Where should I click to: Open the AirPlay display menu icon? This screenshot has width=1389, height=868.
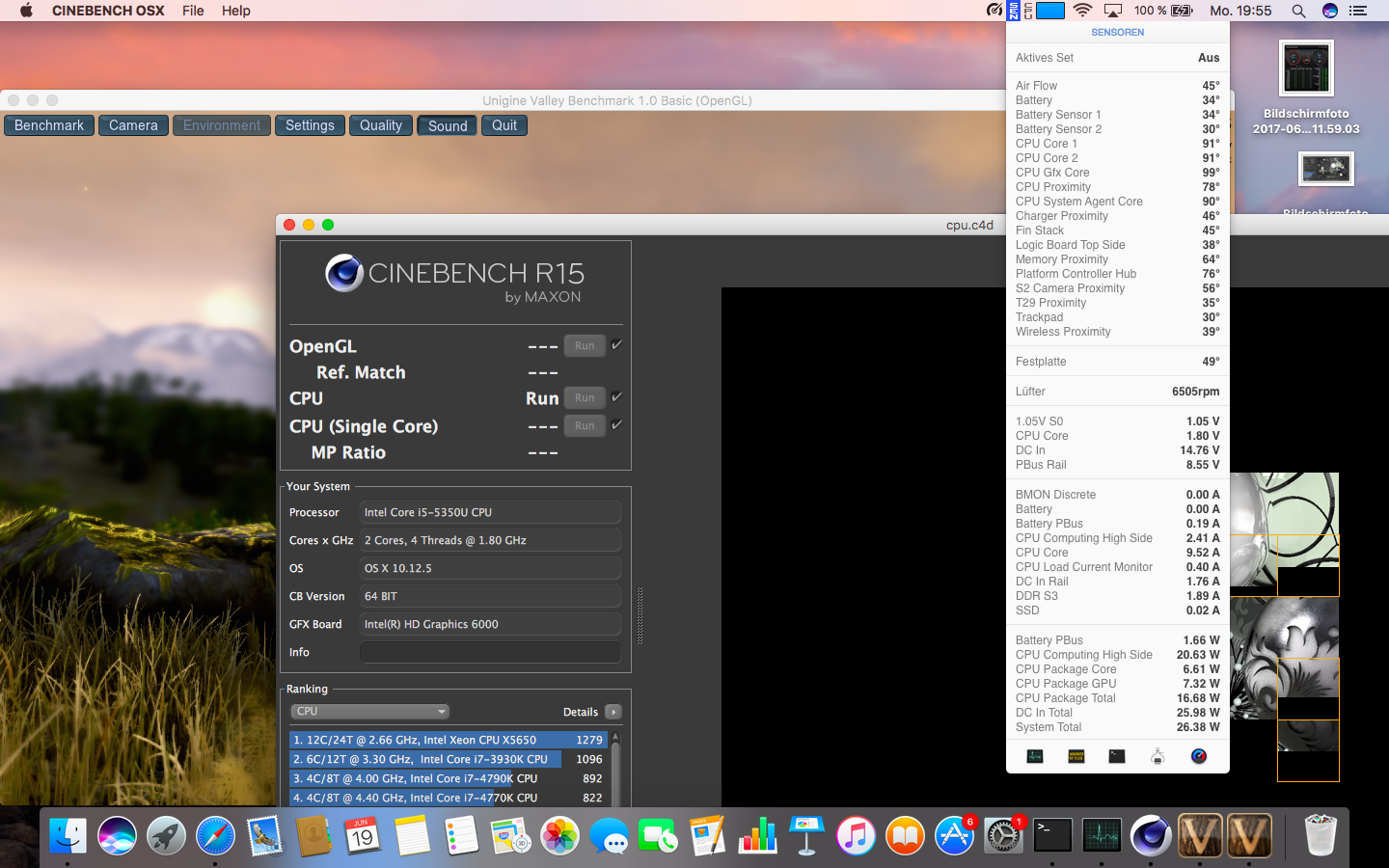point(1113,11)
